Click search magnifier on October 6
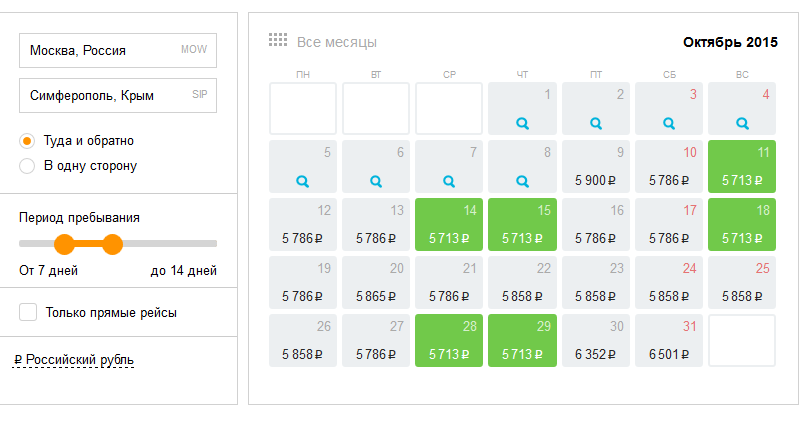 (x=376, y=181)
